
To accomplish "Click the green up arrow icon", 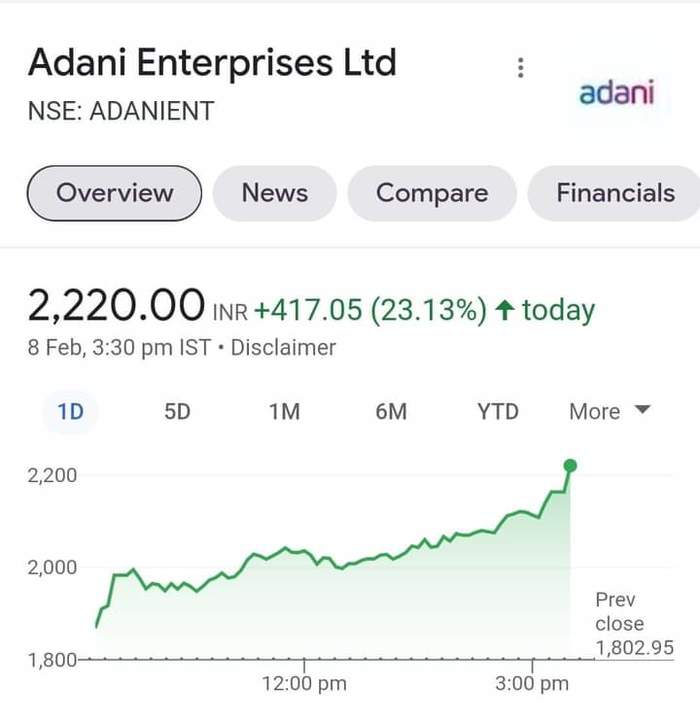I will point(505,310).
